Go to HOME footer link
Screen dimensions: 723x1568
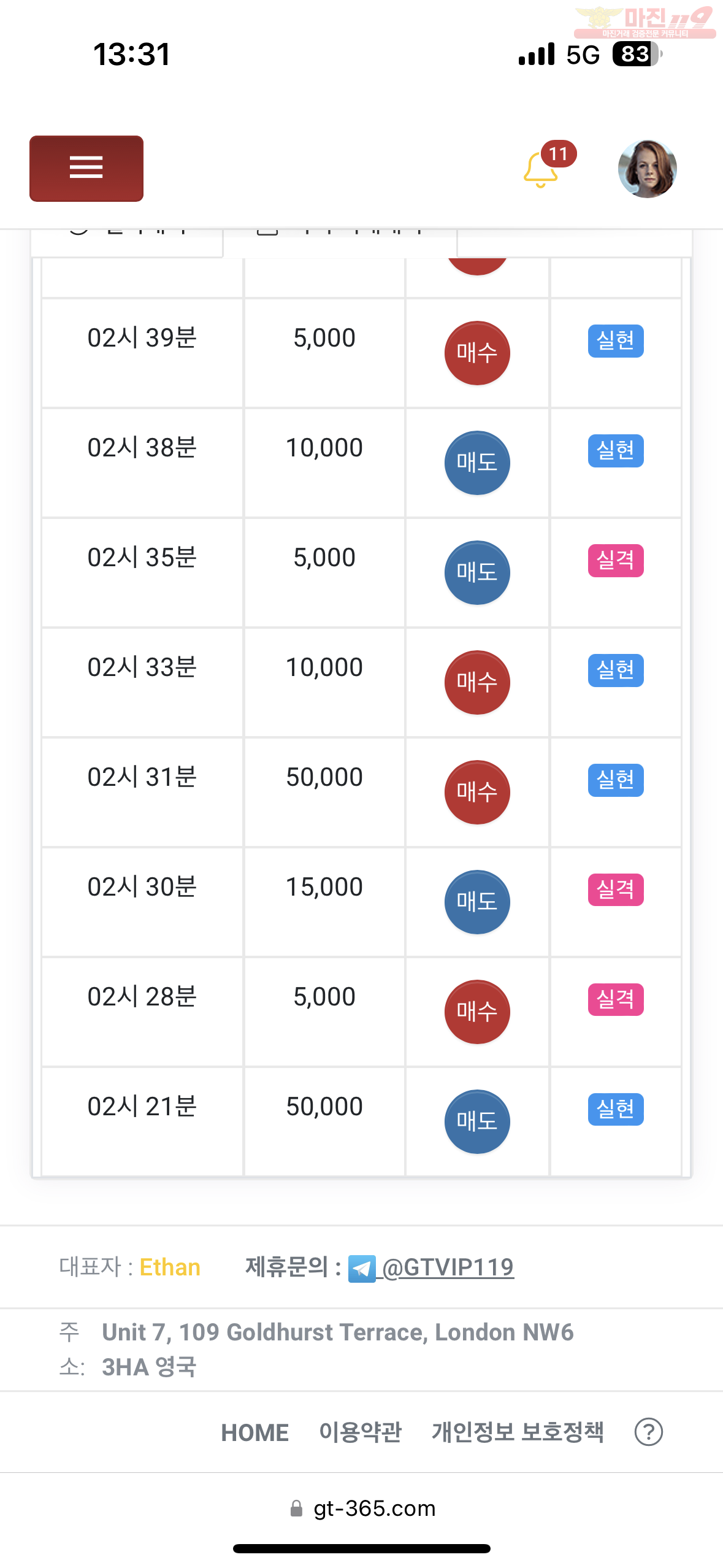coord(255,1433)
